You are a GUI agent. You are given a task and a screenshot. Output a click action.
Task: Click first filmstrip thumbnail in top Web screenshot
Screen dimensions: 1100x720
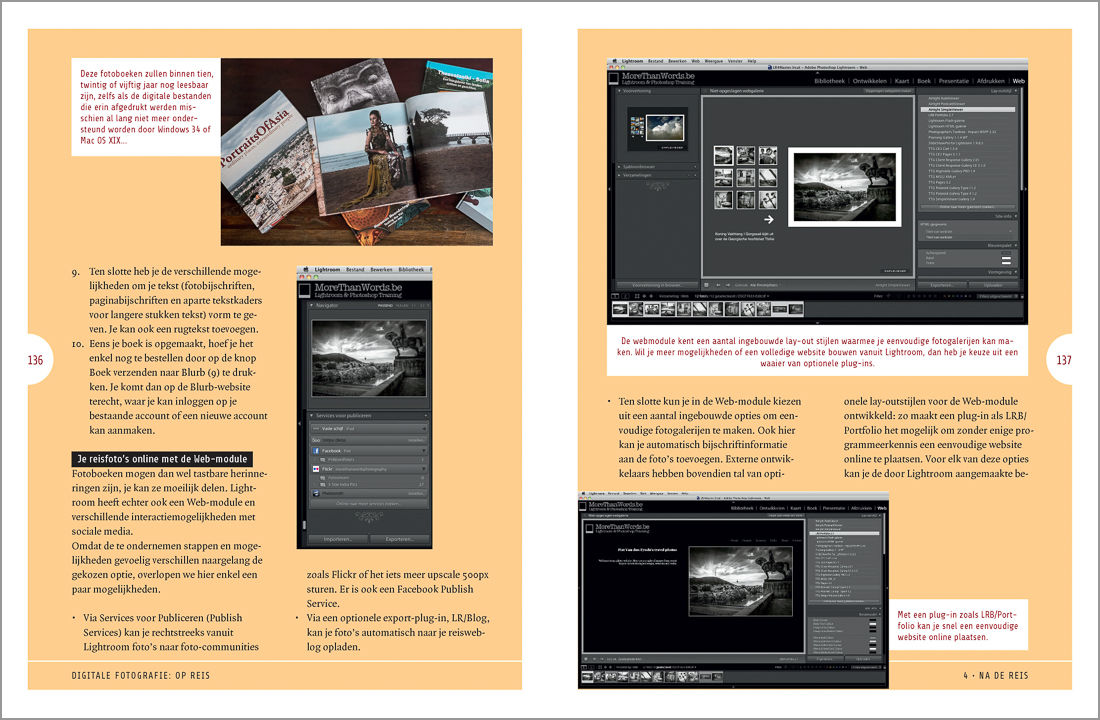point(620,309)
